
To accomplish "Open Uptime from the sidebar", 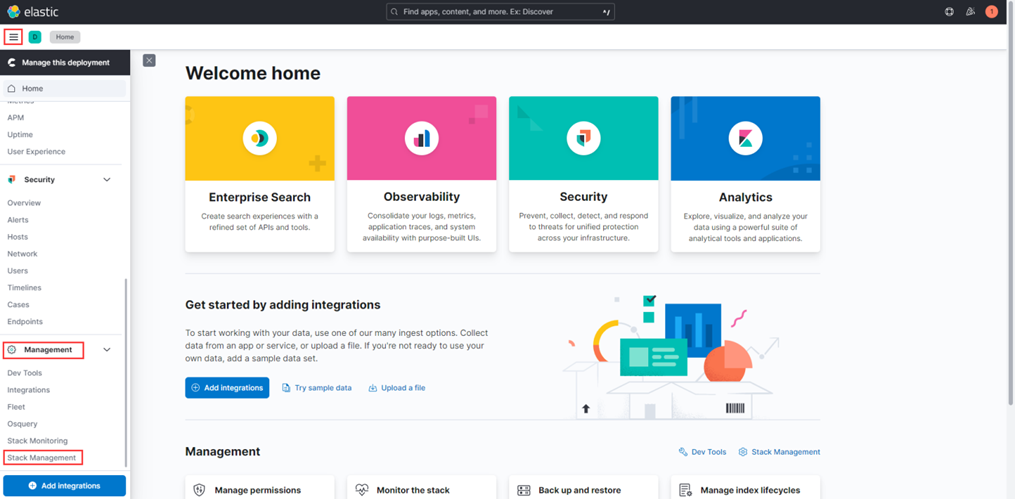I will [x=20, y=135].
